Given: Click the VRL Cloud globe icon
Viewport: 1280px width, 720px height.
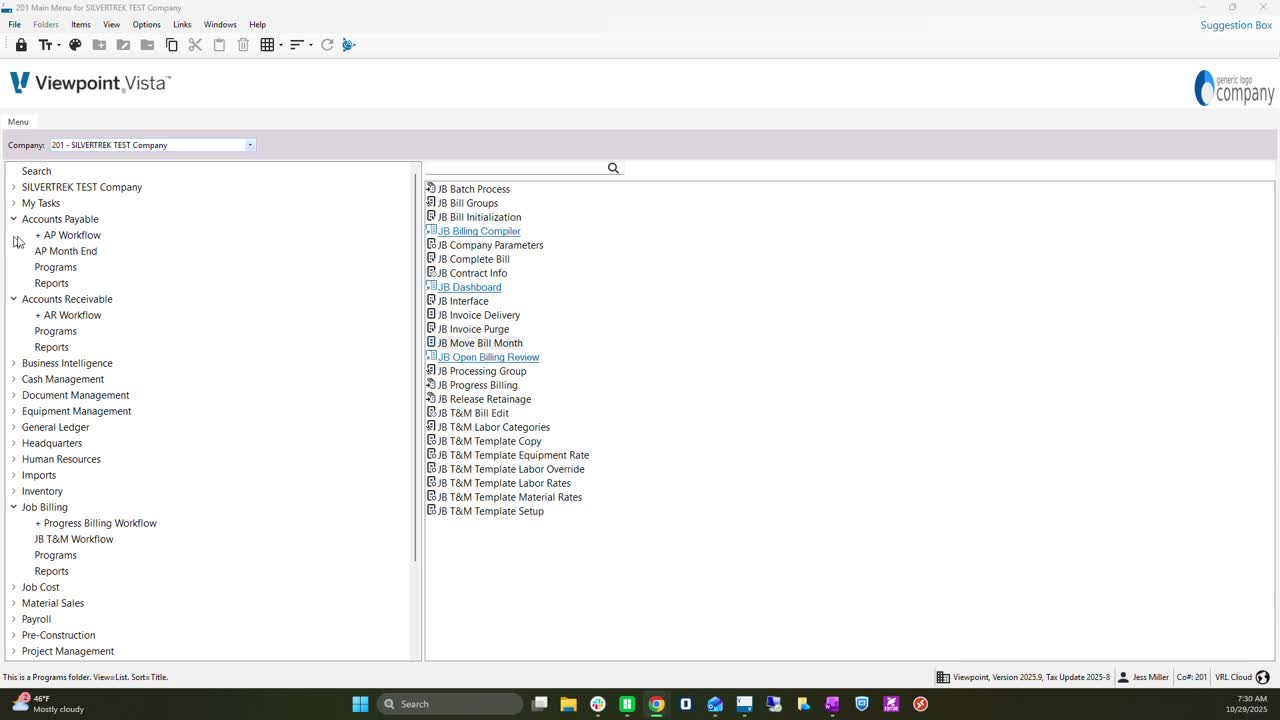Looking at the screenshot, I should pos(1263,677).
